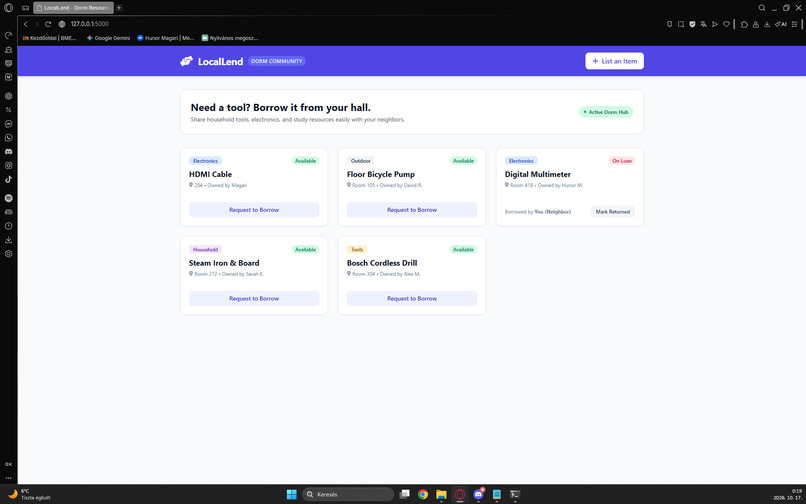Go back with the browser back arrow
The image size is (806, 504).
[26, 24]
